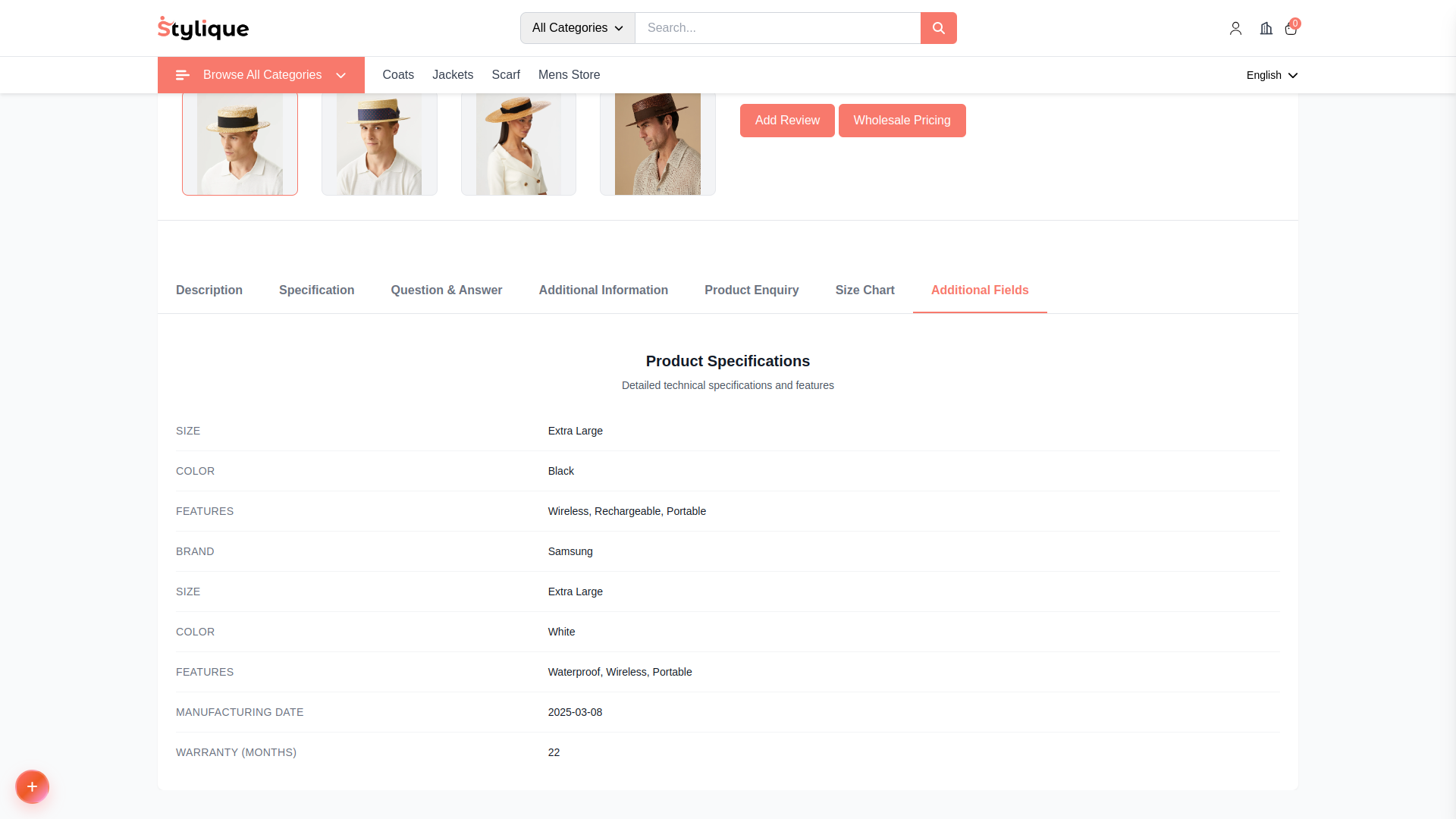This screenshot has height=819, width=1456.
Task: Open the shopping cart icon
Action: coord(1291,28)
